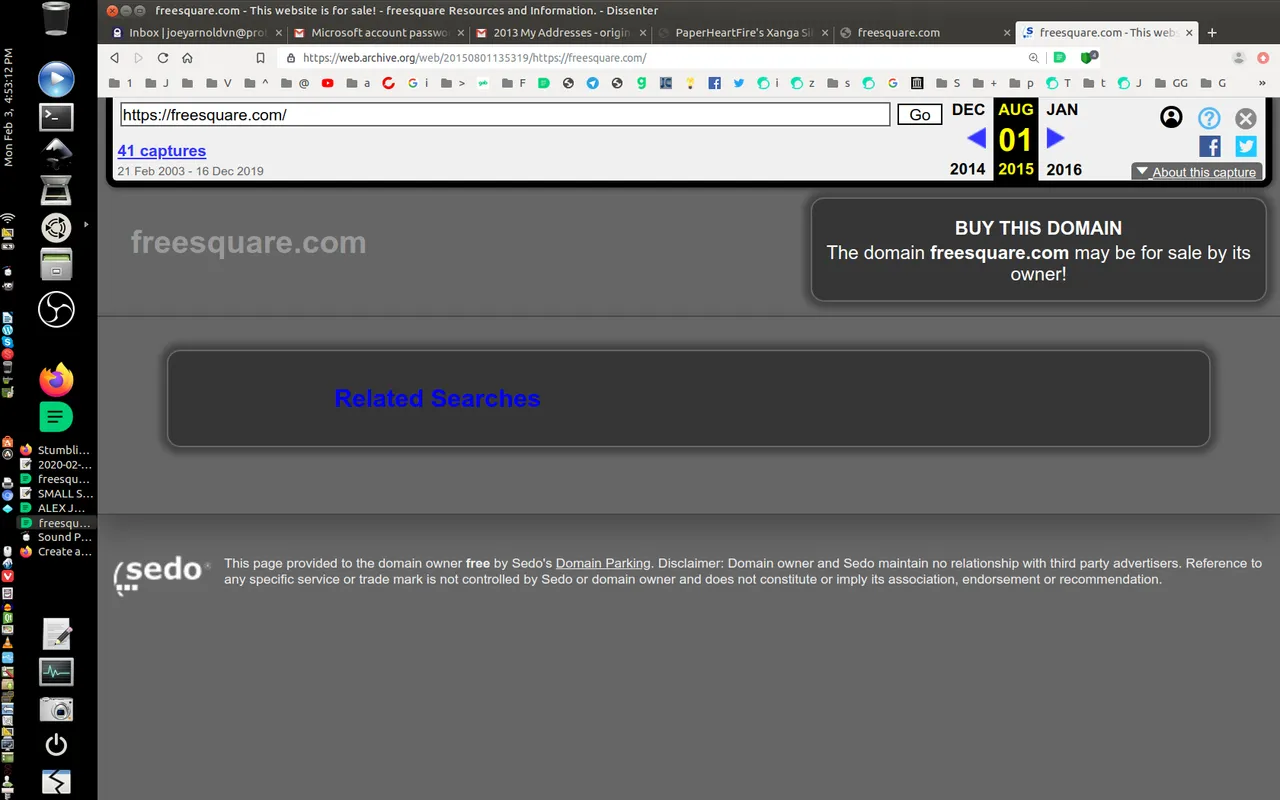Expand the About this capture panel
1280x800 pixels.
tap(1196, 172)
